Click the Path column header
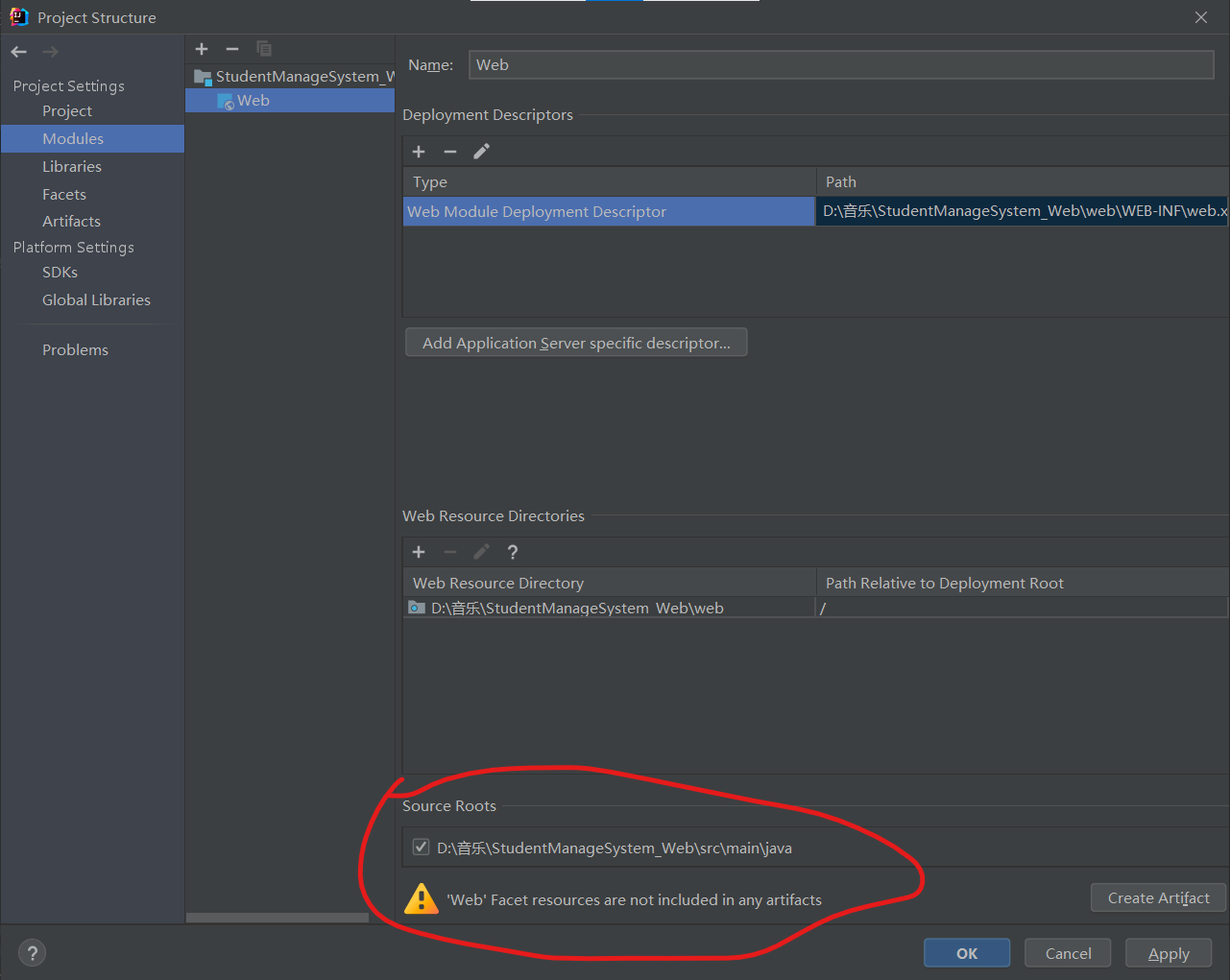1230x980 pixels. point(1023,182)
